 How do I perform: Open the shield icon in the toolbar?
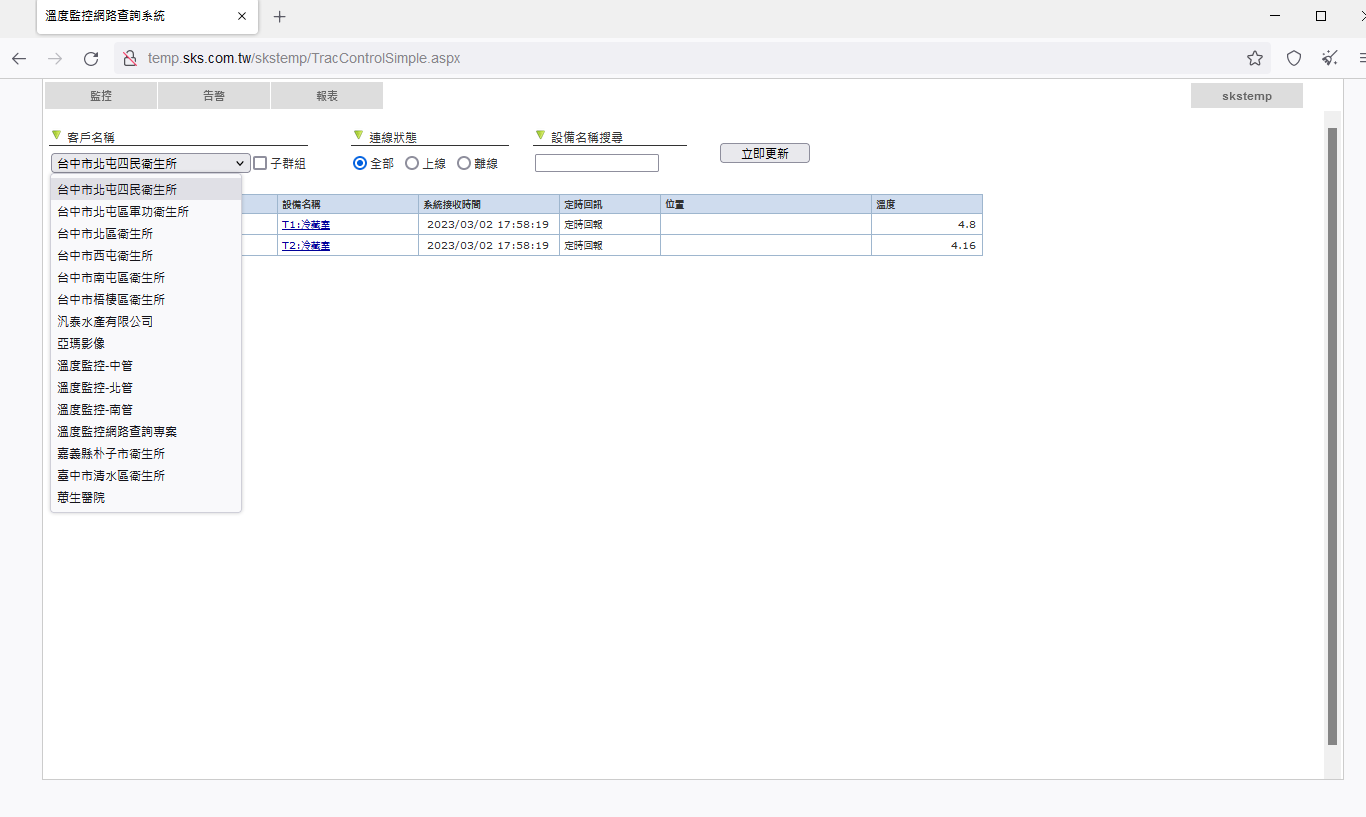click(1294, 58)
